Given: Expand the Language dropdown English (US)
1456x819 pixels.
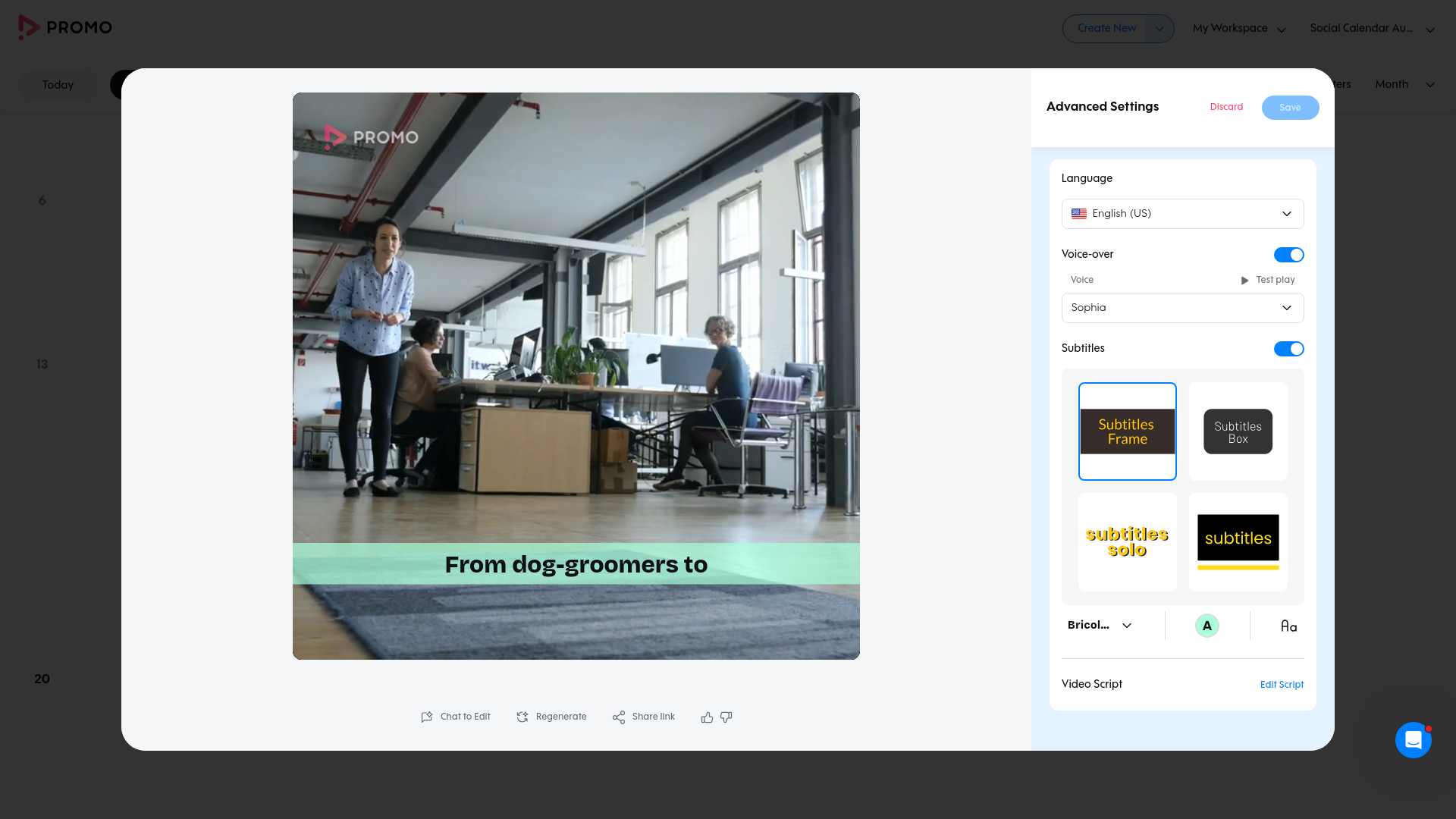Looking at the screenshot, I should coord(1182,214).
